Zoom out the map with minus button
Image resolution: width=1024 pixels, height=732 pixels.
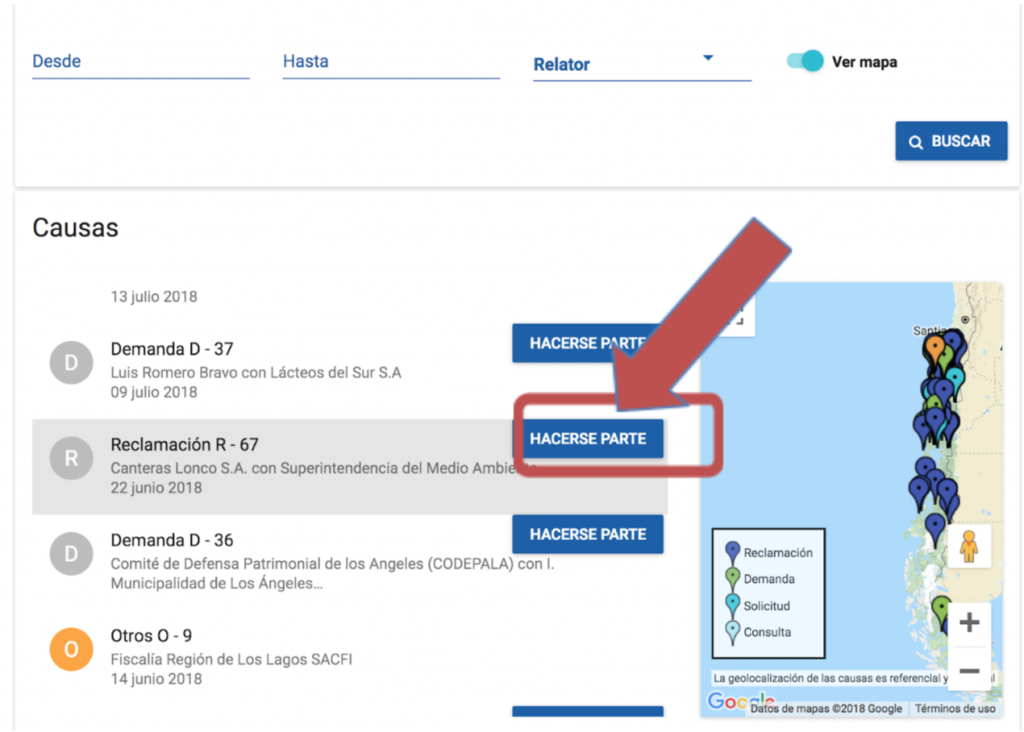coord(968,670)
